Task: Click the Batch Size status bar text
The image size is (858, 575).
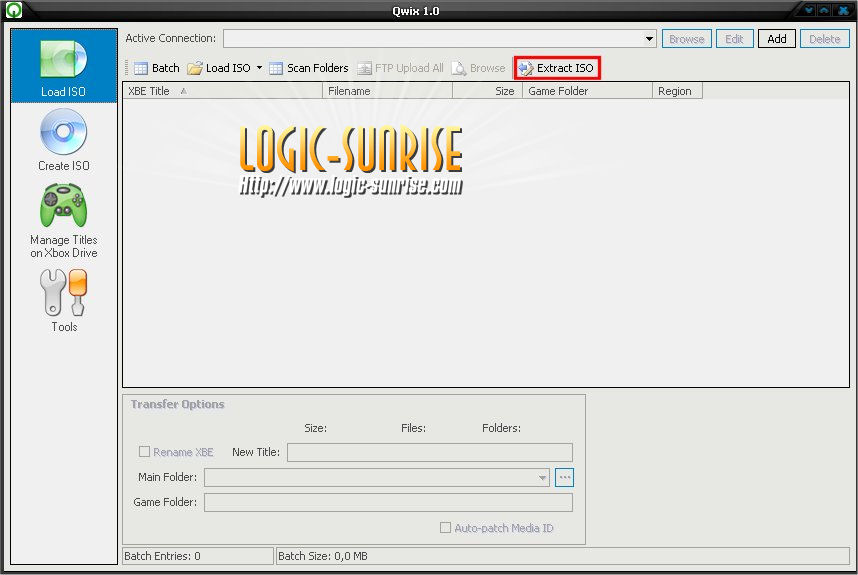Action: coord(323,556)
